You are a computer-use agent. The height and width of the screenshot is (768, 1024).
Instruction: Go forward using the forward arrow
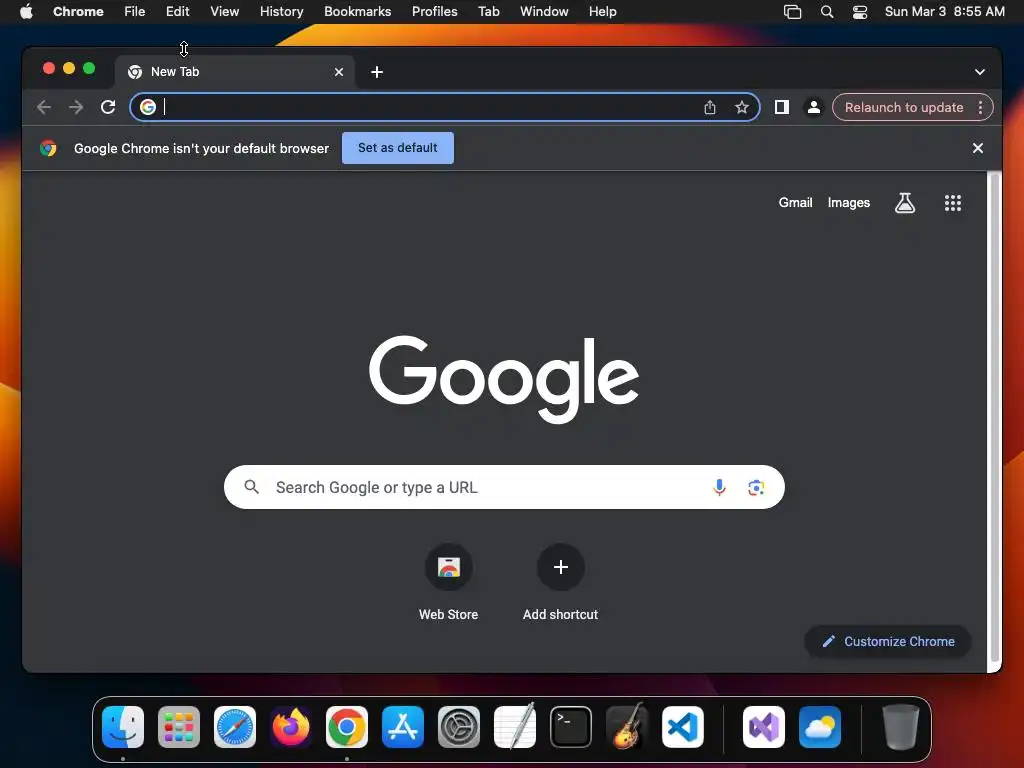(x=76, y=107)
